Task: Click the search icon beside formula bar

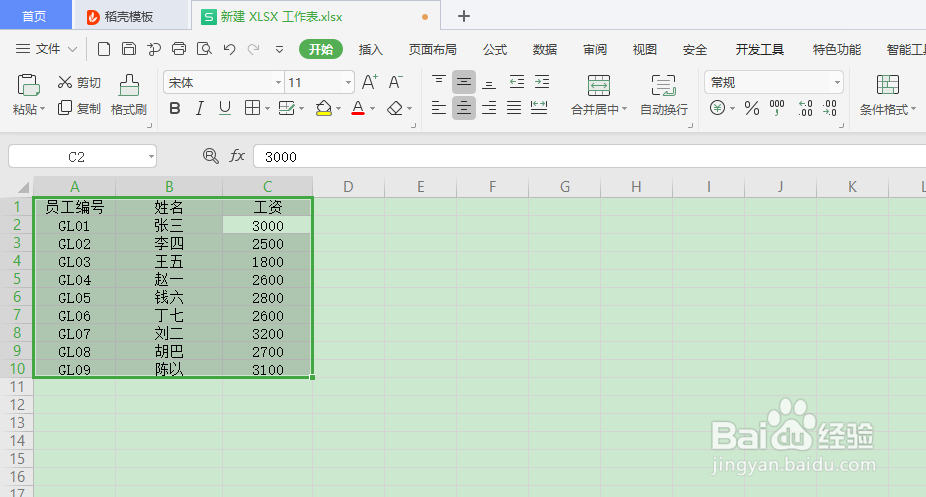Action: click(211, 156)
